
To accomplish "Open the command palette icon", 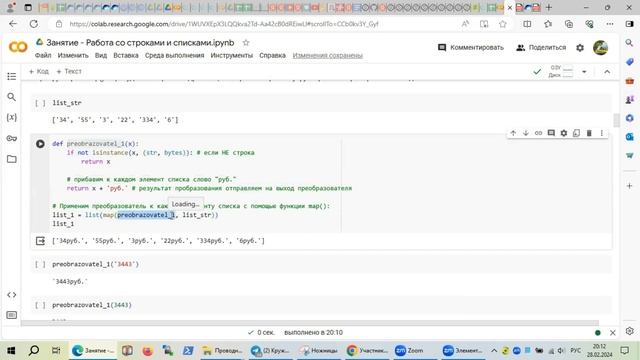I will point(11,315).
